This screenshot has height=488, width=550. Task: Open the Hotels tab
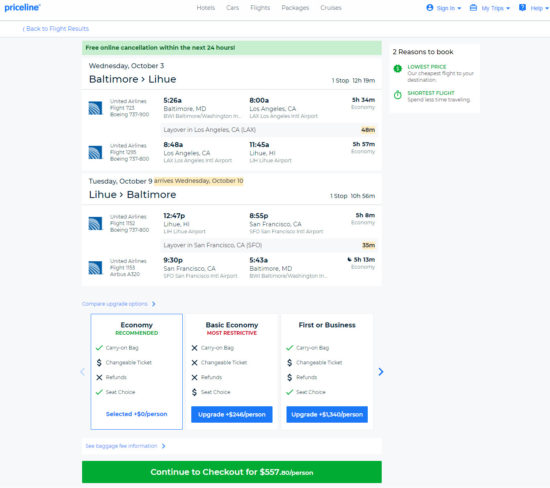pyautogui.click(x=206, y=8)
